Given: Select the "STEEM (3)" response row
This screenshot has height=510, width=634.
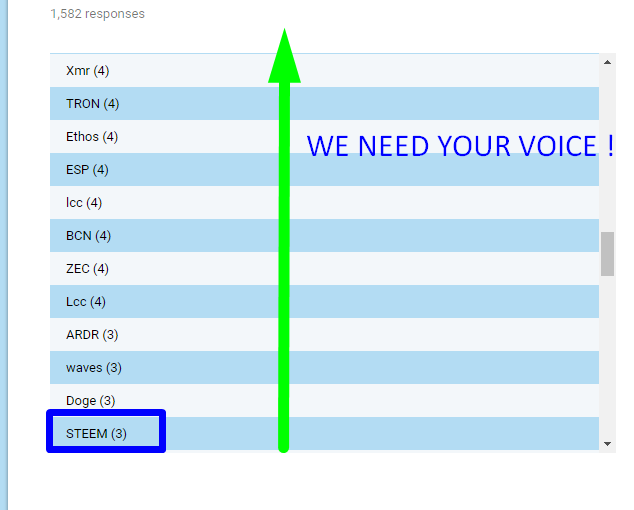Looking at the screenshot, I should click(x=324, y=434).
